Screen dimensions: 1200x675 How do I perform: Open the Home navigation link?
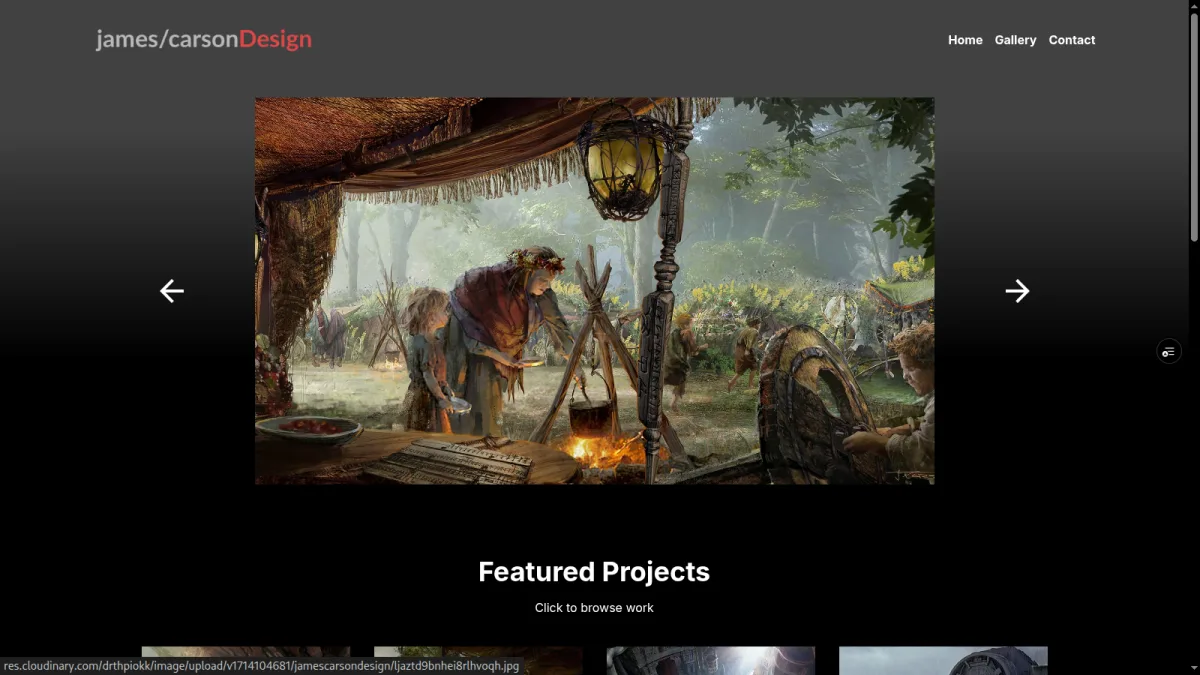pos(965,40)
